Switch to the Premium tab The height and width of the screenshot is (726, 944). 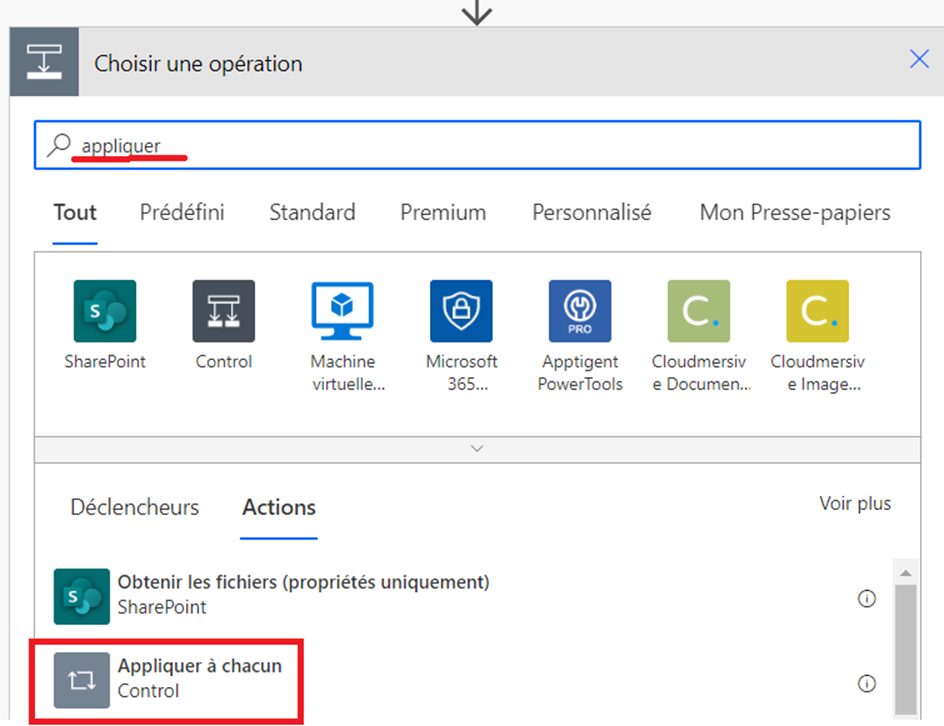pos(443,213)
